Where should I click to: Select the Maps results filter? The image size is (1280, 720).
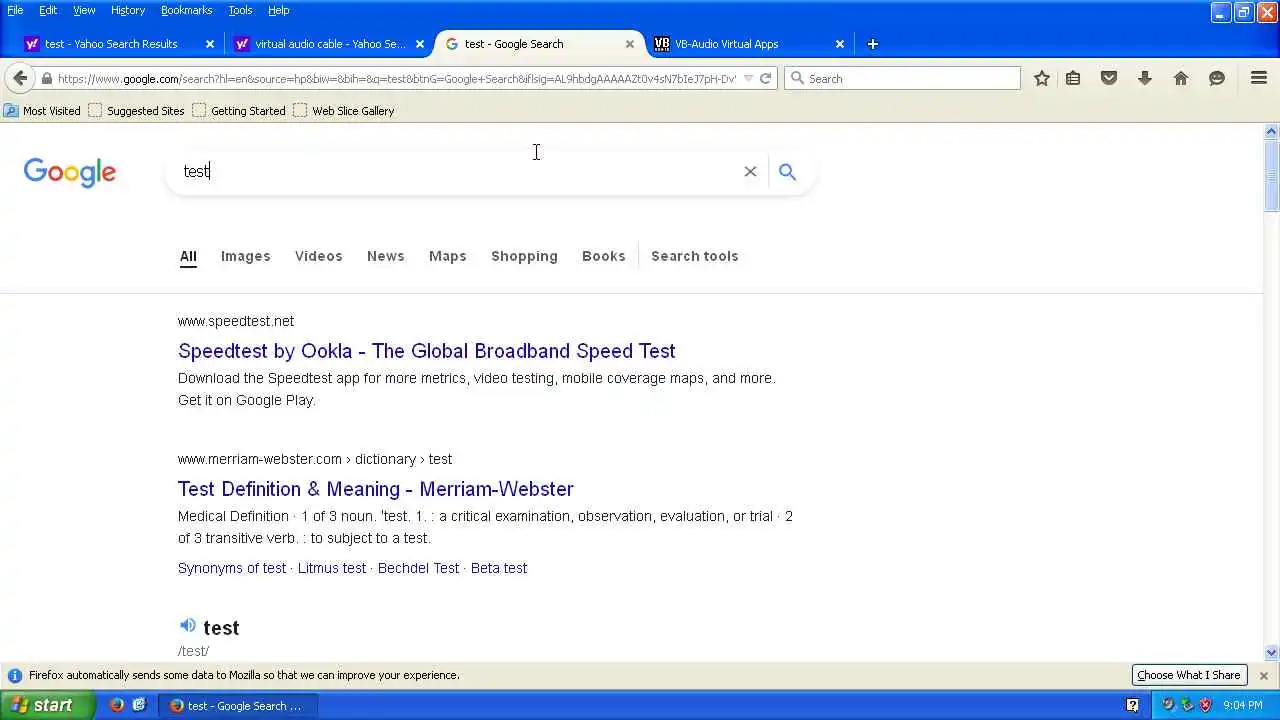pyautogui.click(x=447, y=256)
